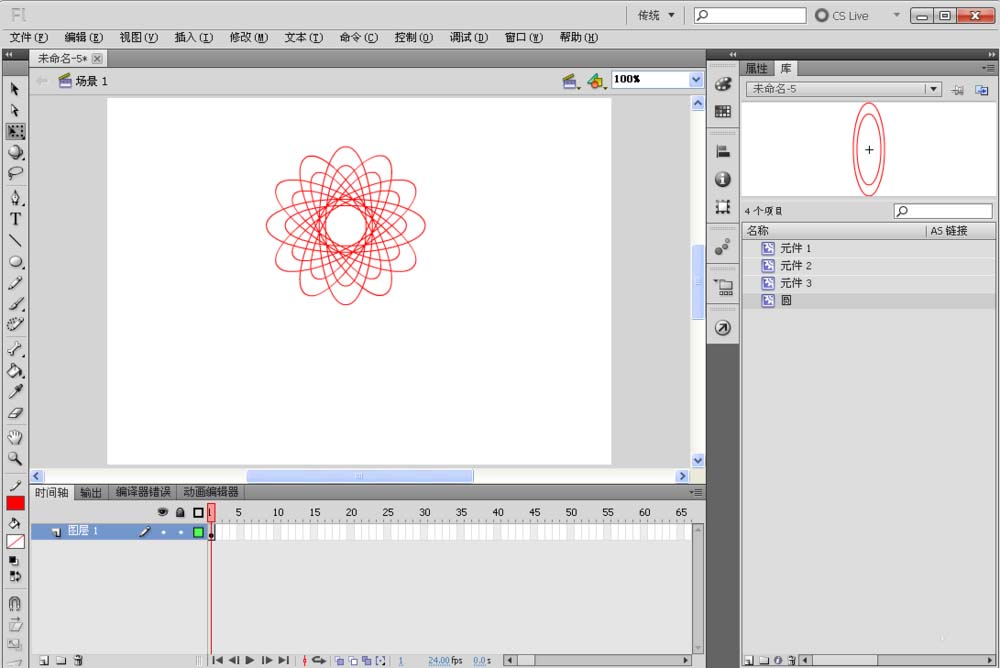The width and height of the screenshot is (1000, 668).
Task: Select the Text tool
Action: [16, 219]
